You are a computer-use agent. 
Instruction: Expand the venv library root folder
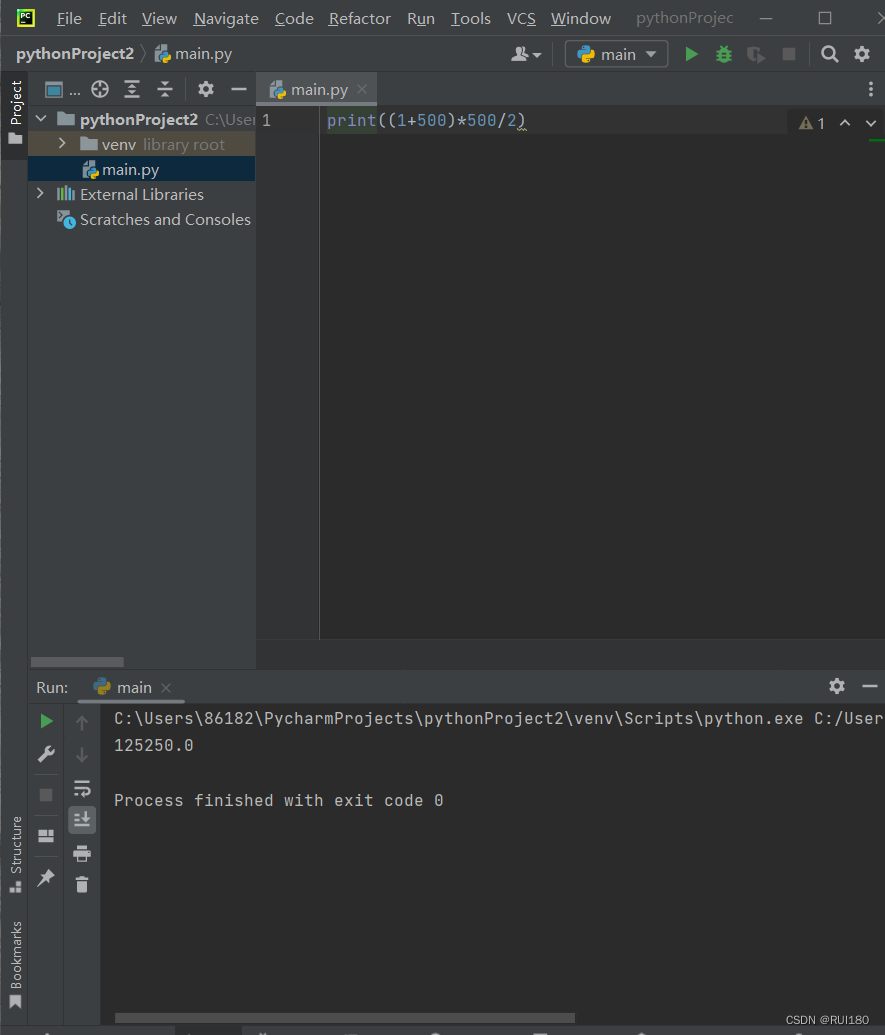pyautogui.click(x=62, y=143)
